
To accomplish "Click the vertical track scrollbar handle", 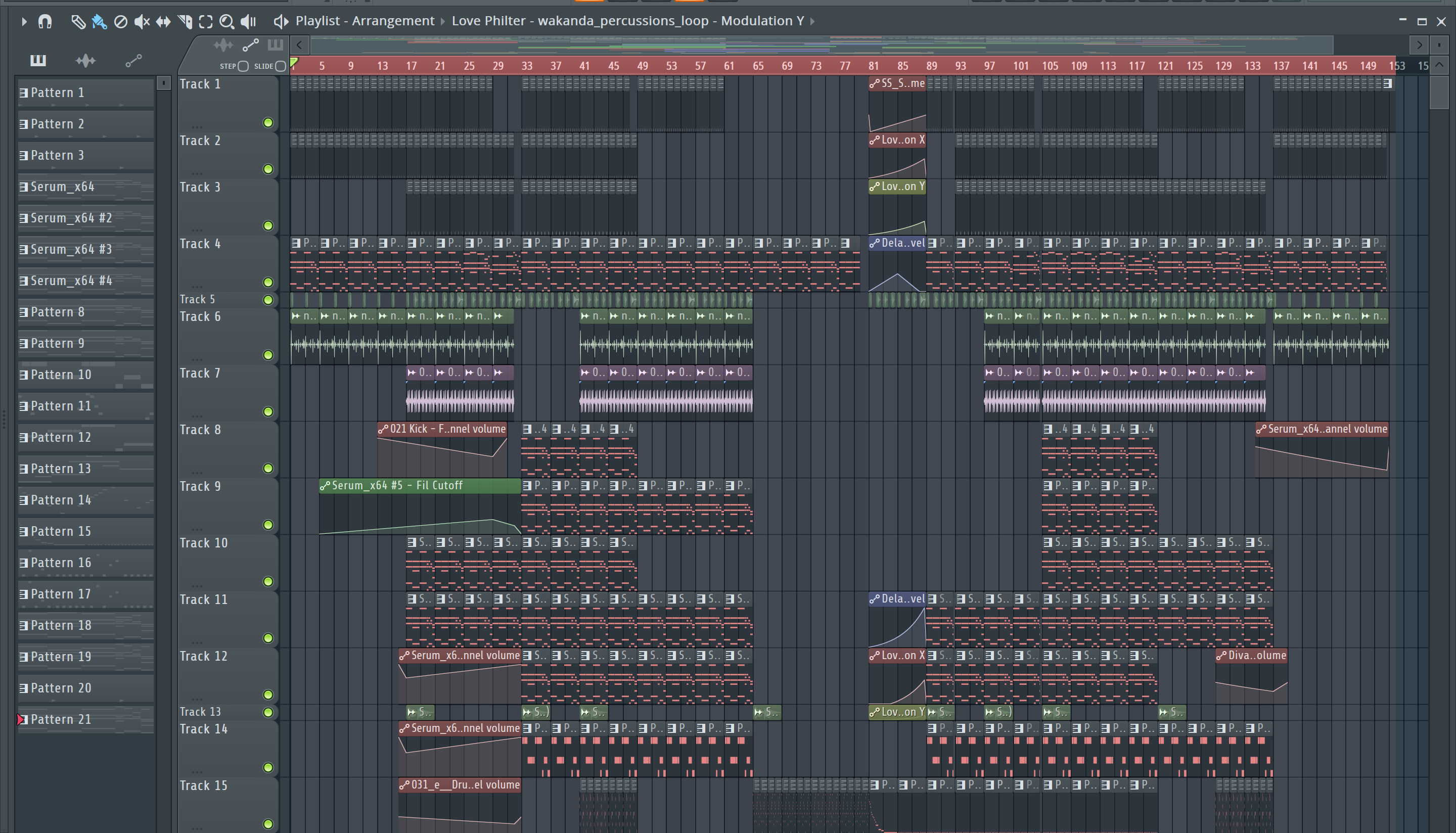I will coord(1439,91).
